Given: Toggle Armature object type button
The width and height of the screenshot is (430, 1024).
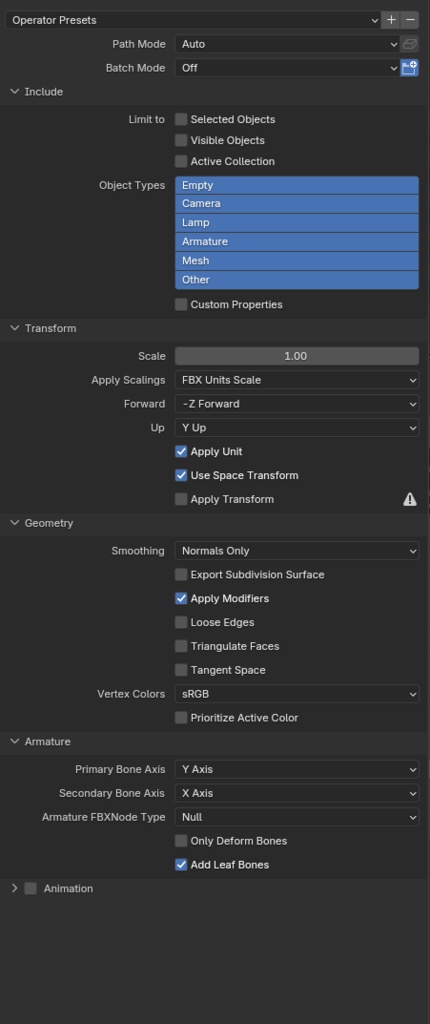Looking at the screenshot, I should (297, 242).
